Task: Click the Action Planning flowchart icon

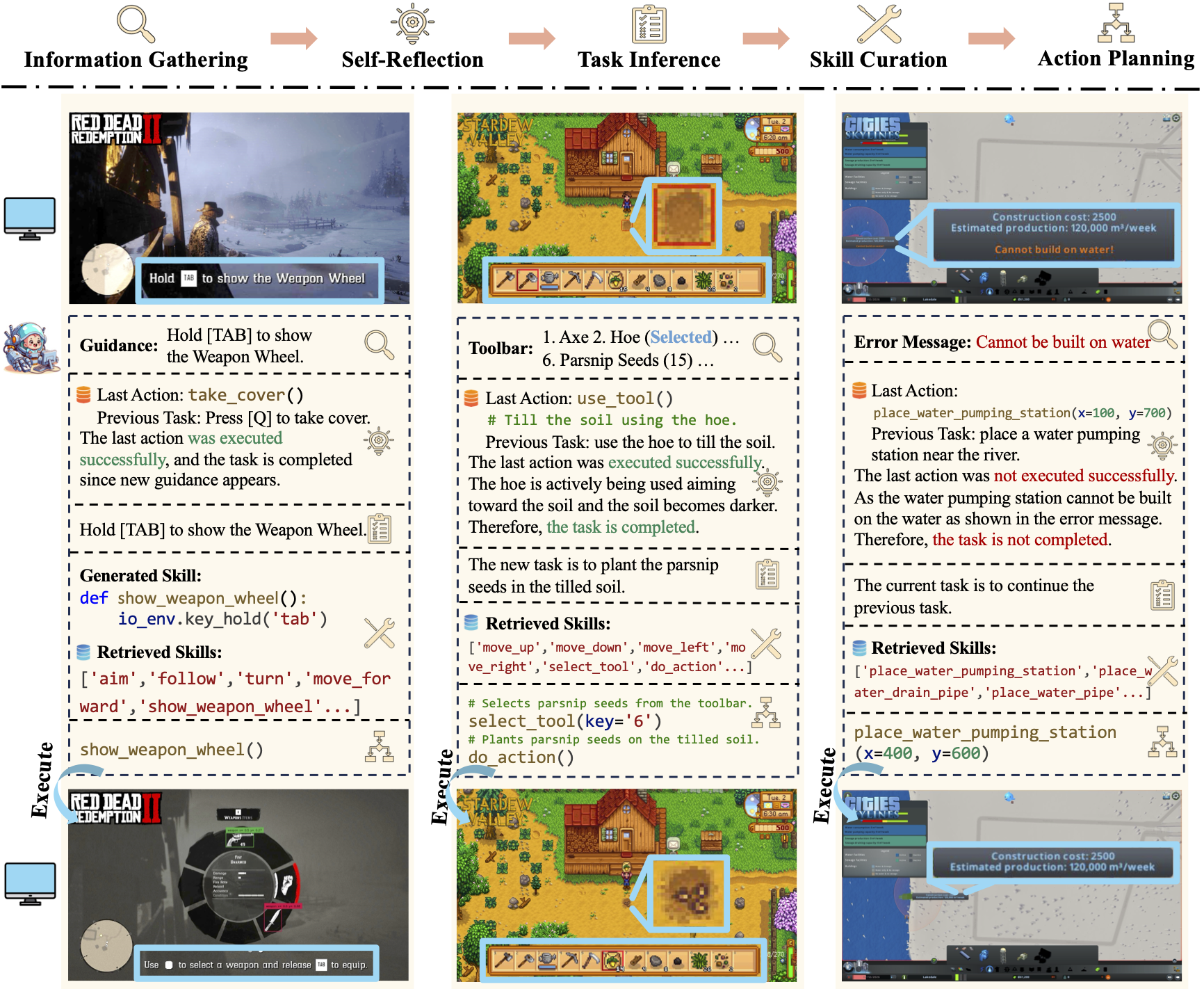Action: tap(1116, 22)
